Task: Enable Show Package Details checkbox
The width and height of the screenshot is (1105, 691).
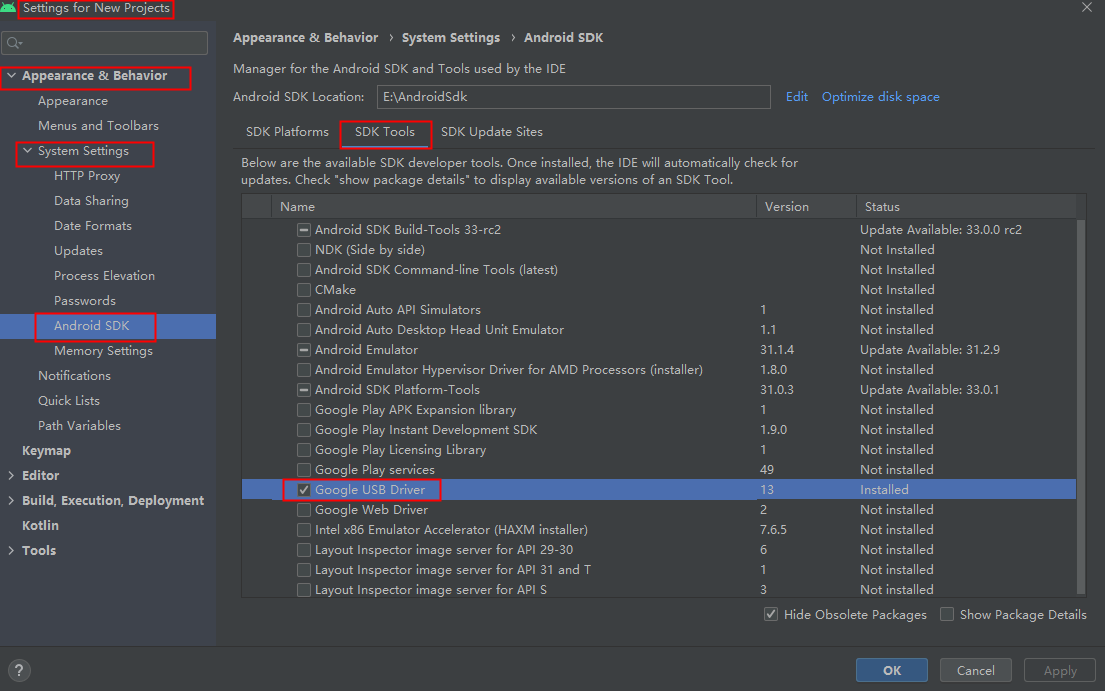Action: pos(947,614)
